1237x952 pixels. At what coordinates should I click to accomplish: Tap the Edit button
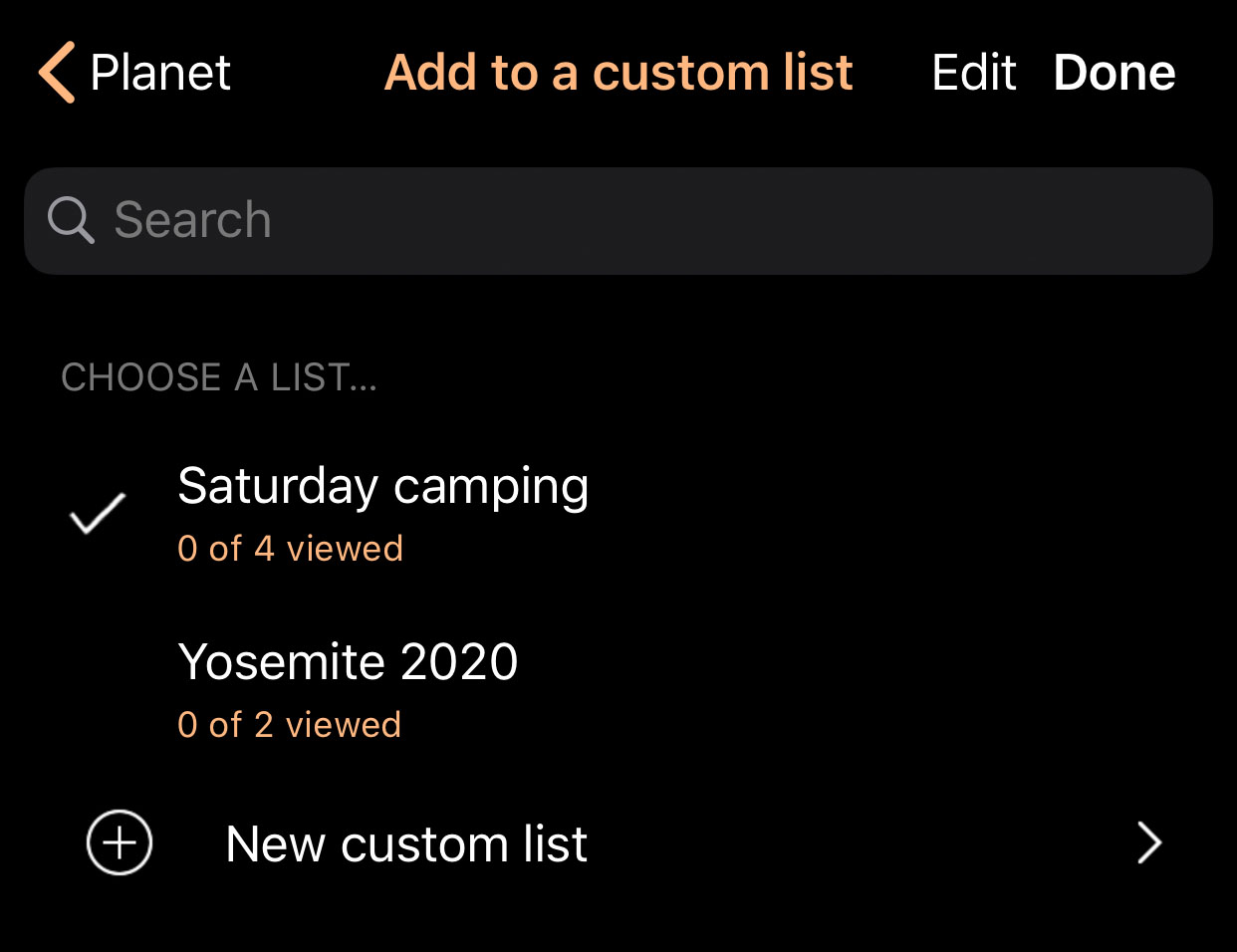(x=974, y=73)
